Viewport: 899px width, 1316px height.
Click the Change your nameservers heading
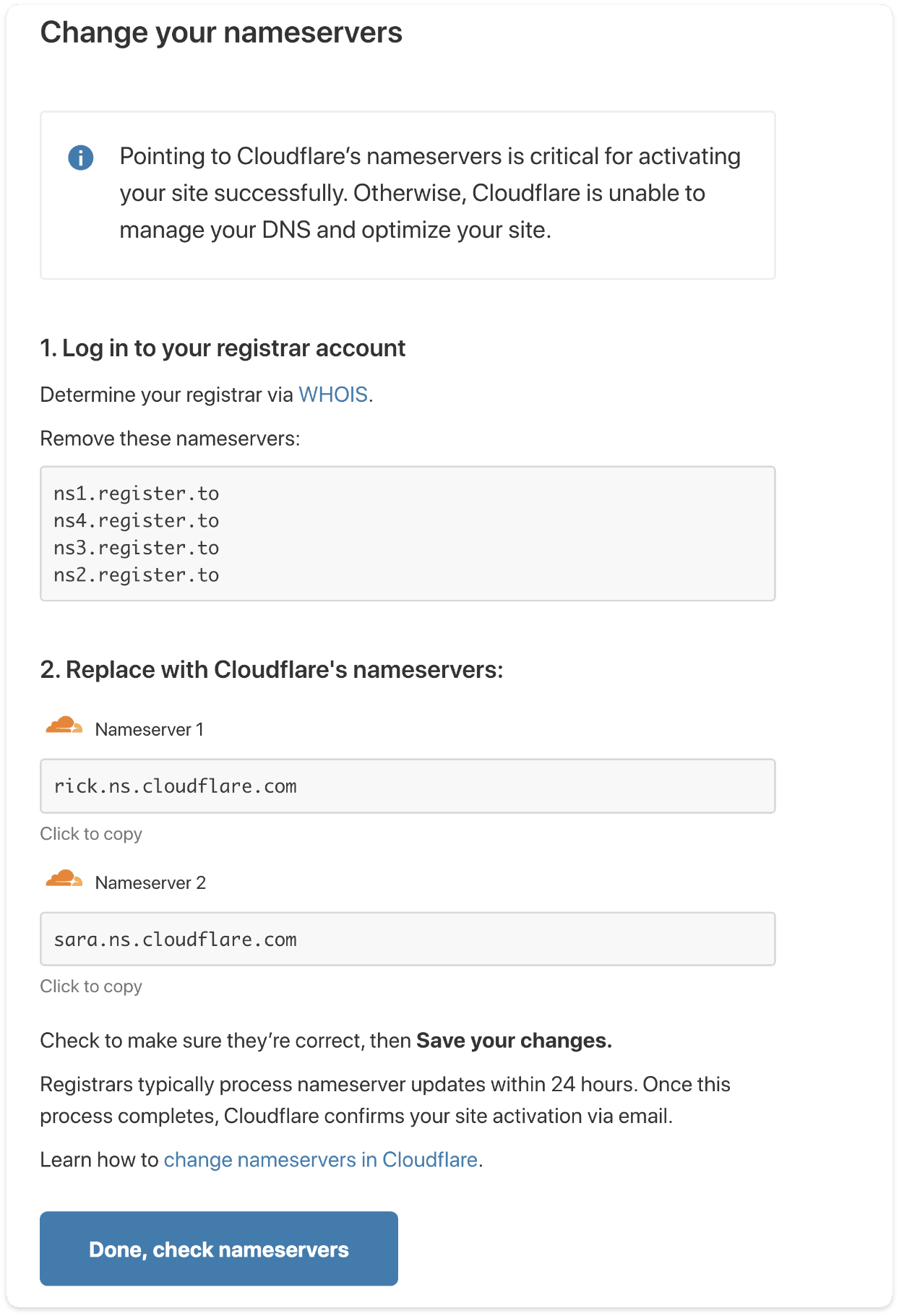pos(221,33)
